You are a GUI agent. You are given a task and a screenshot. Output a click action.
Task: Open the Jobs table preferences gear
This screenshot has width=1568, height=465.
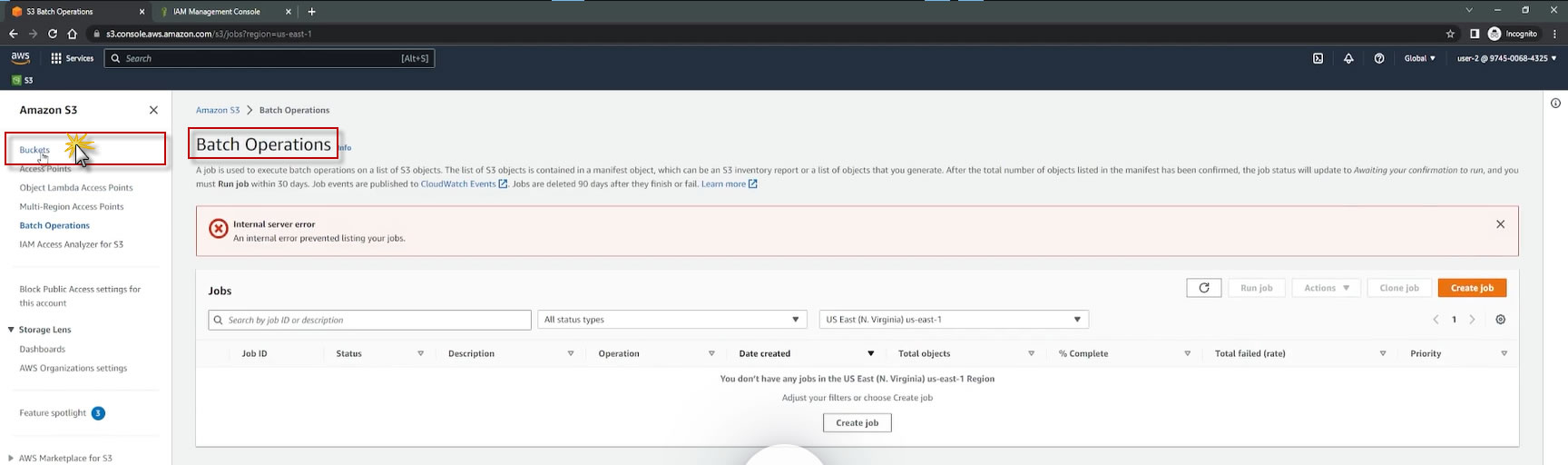[x=1500, y=320]
